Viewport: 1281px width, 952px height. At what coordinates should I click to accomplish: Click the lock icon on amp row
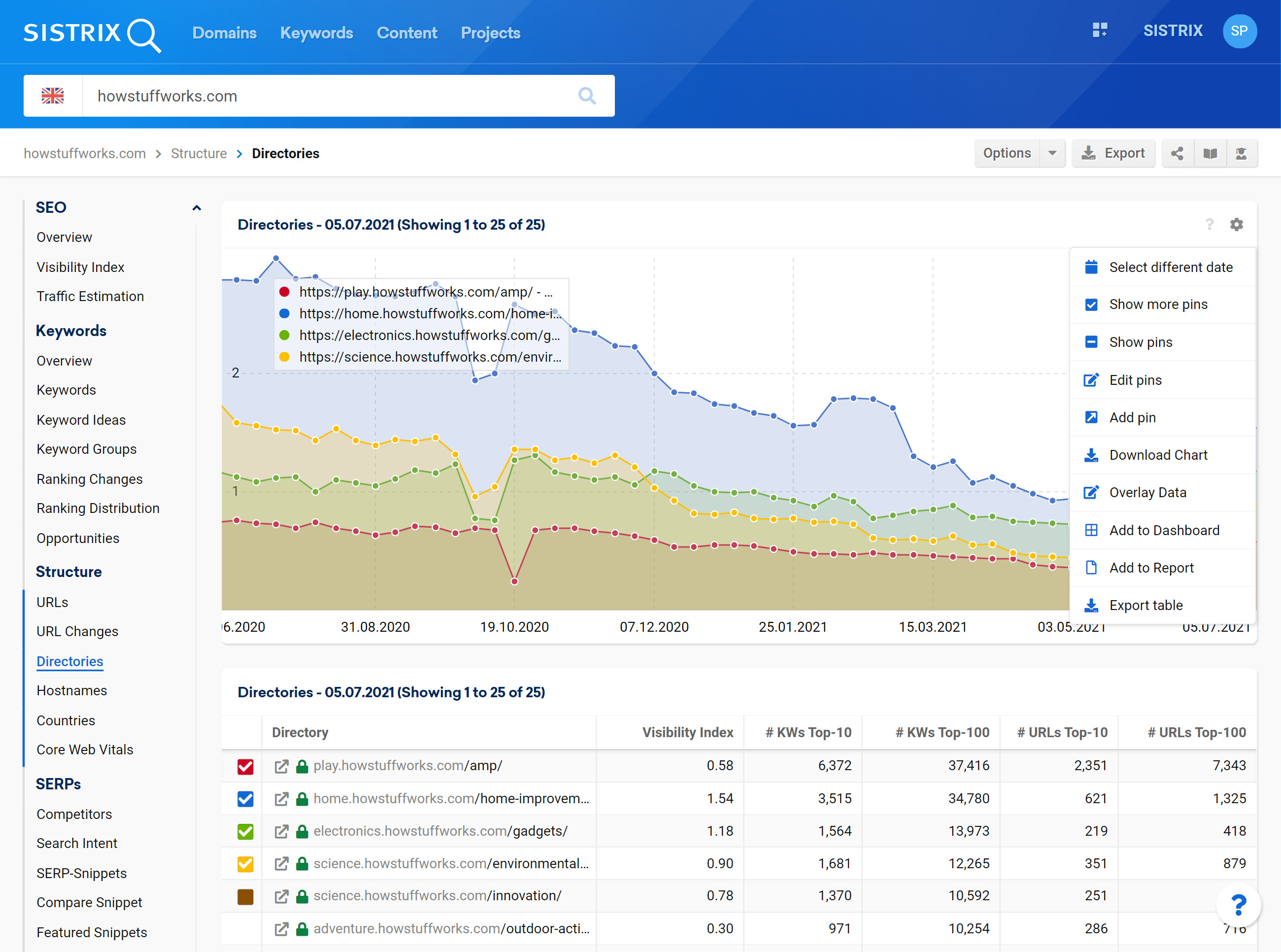coord(302,766)
